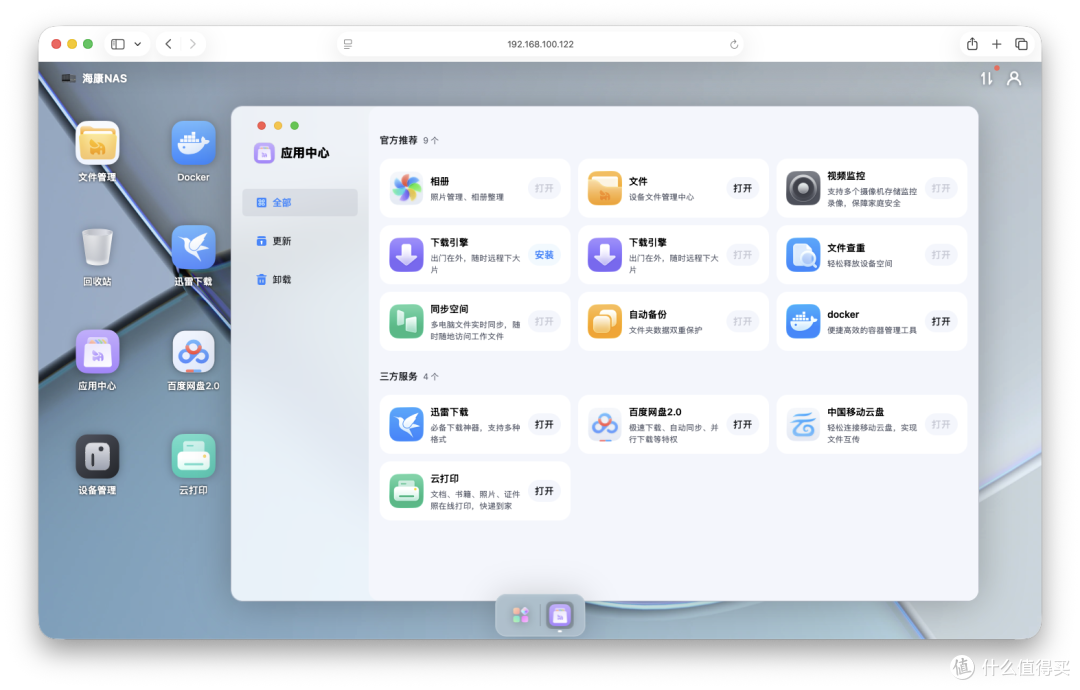Click 打开 button of the second 下载引擎 card
Image resolution: width=1080 pixels, height=690 pixels.
(x=742, y=255)
